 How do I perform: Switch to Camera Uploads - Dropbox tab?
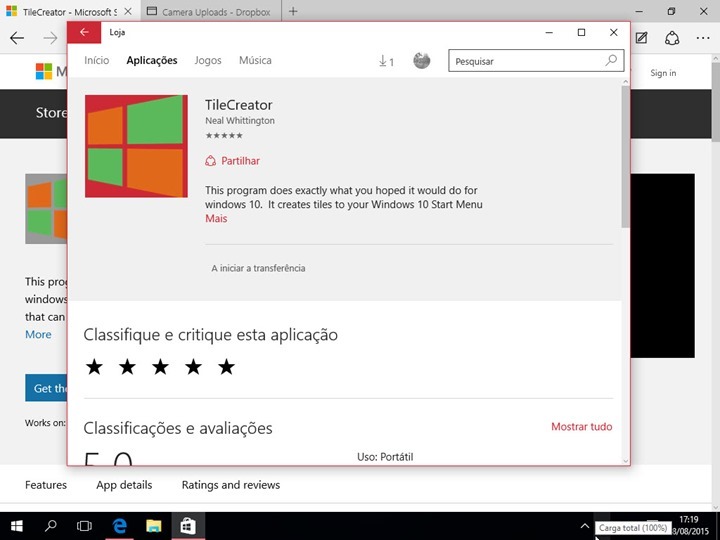click(x=211, y=11)
